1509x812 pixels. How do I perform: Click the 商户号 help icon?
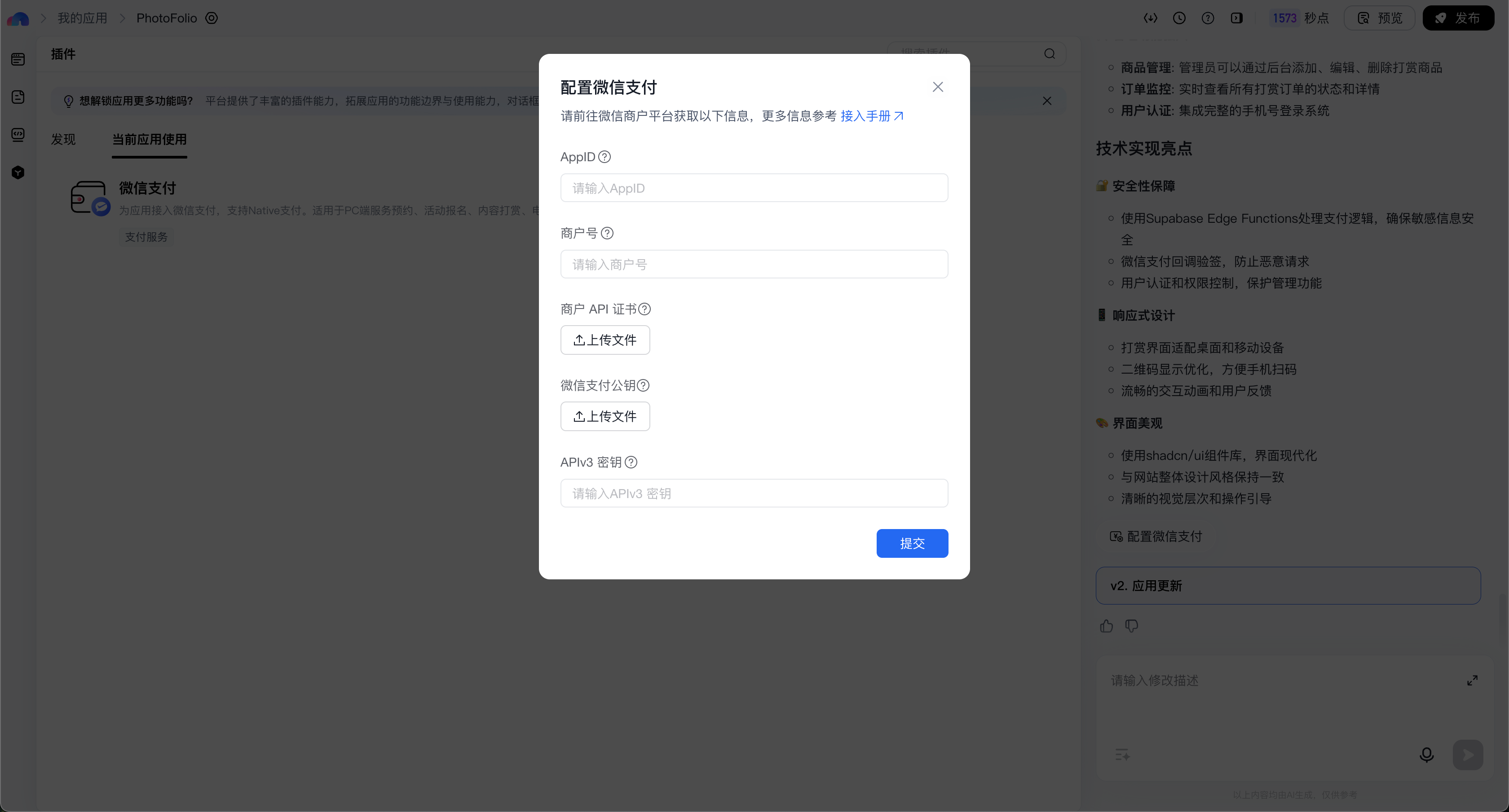(x=608, y=233)
